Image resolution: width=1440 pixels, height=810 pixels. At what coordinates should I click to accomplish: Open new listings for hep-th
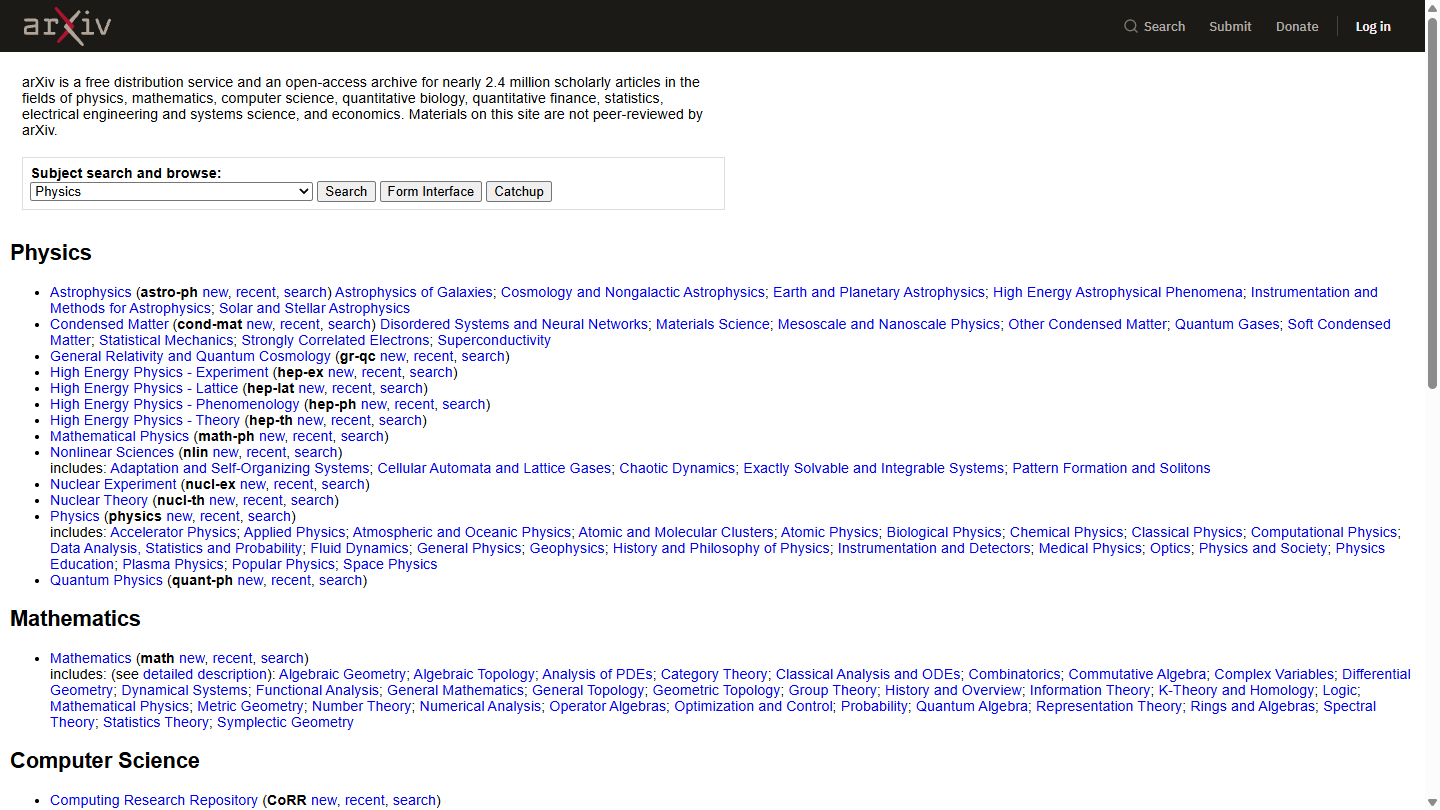pos(310,420)
